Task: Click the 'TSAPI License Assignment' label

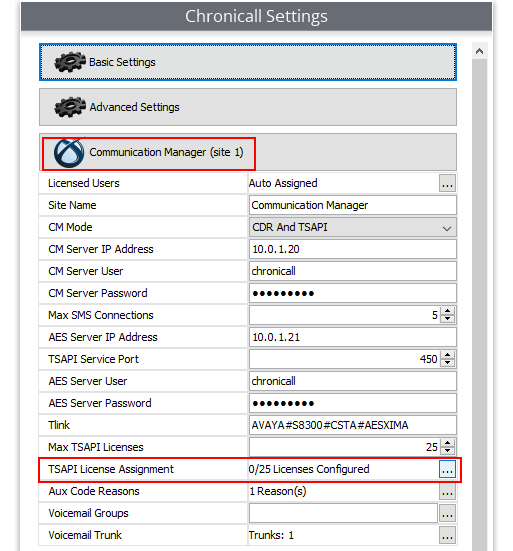Action: [111, 469]
